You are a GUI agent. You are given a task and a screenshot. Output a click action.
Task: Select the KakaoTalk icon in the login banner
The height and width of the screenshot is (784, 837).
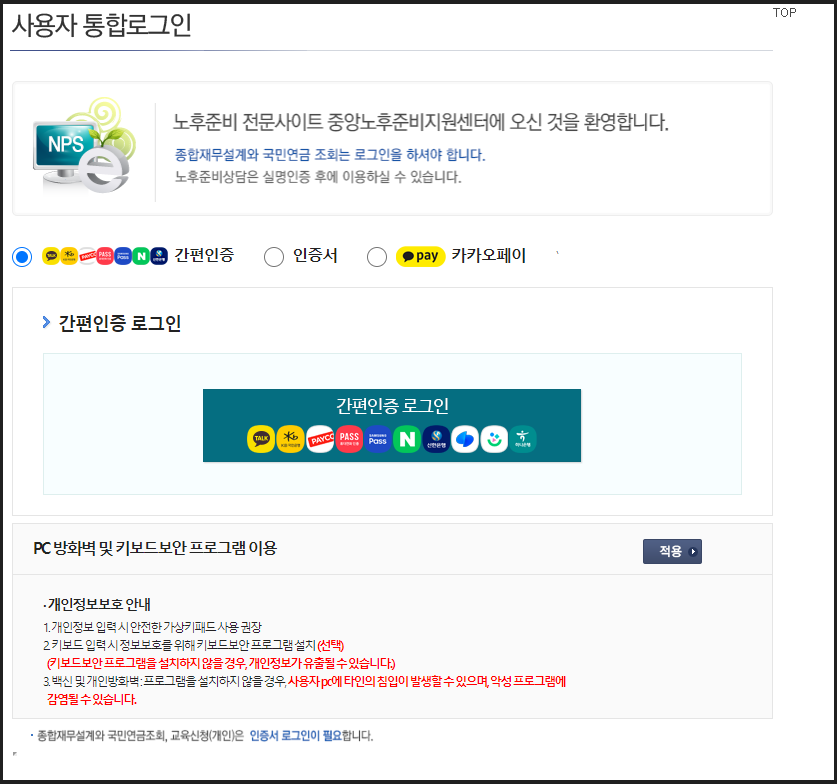pyautogui.click(x=260, y=438)
